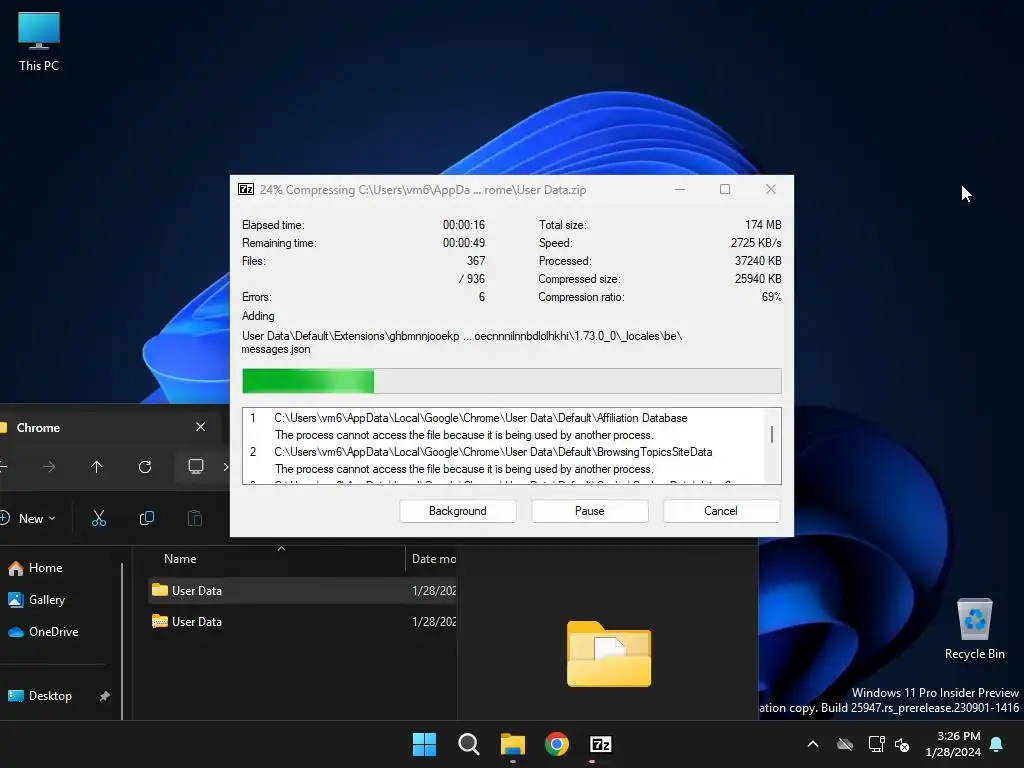Image resolution: width=1024 pixels, height=768 pixels.
Task: Open File Explorer from the taskbar
Action: (513, 744)
